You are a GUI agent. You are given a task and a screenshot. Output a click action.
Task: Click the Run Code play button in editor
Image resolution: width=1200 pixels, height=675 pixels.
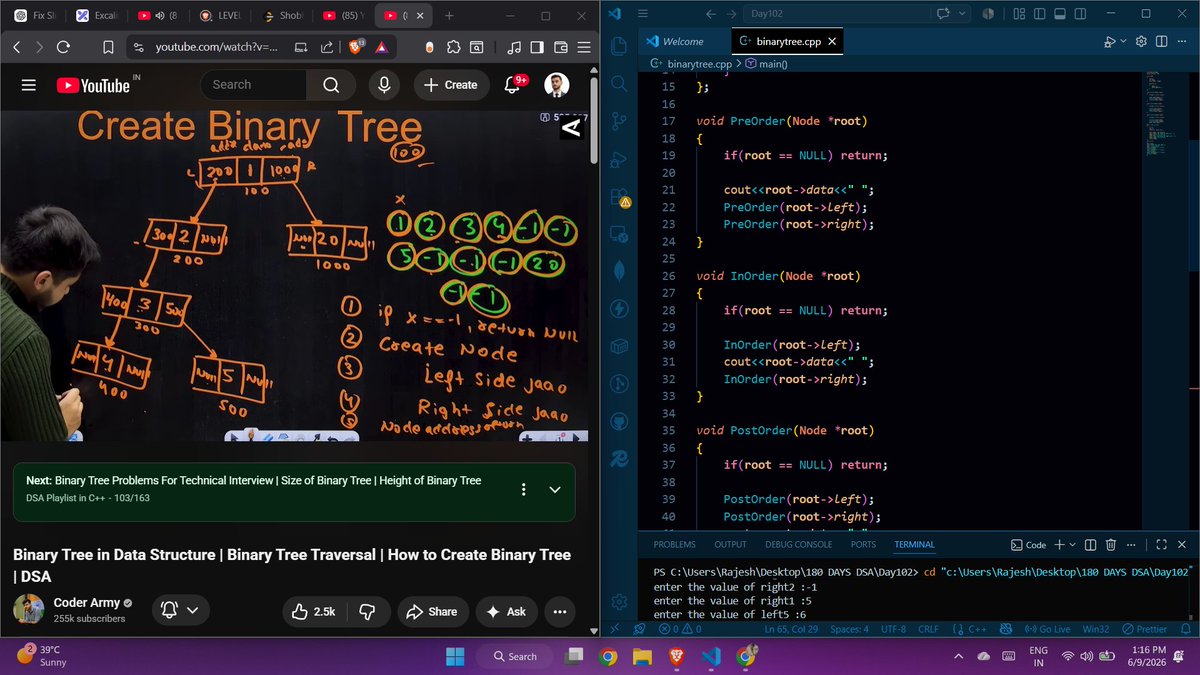point(1110,42)
